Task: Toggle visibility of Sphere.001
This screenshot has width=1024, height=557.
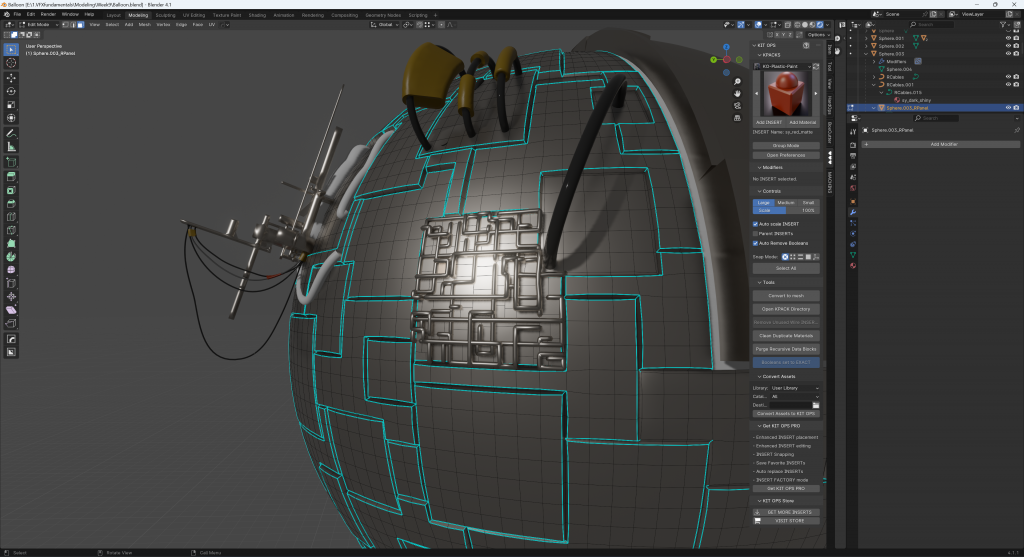Action: (1008, 38)
